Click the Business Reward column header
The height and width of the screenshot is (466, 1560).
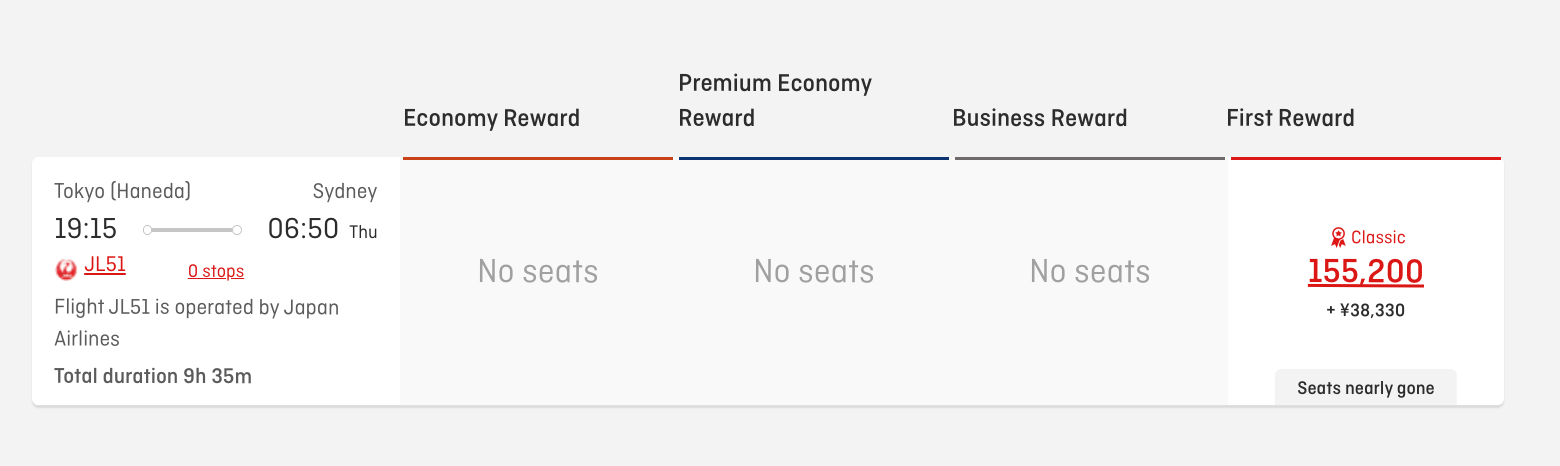tap(1039, 118)
